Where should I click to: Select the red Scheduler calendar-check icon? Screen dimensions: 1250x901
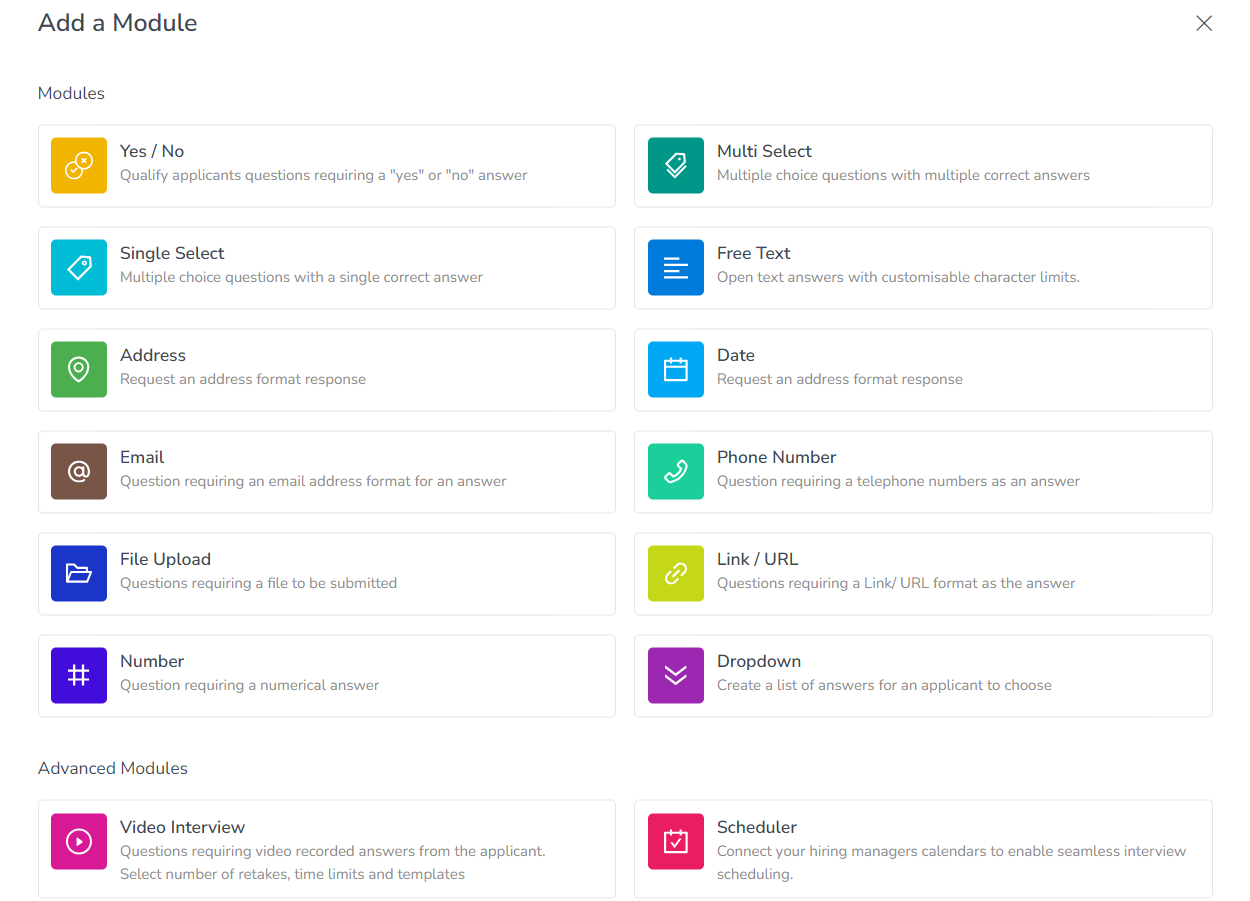click(676, 842)
